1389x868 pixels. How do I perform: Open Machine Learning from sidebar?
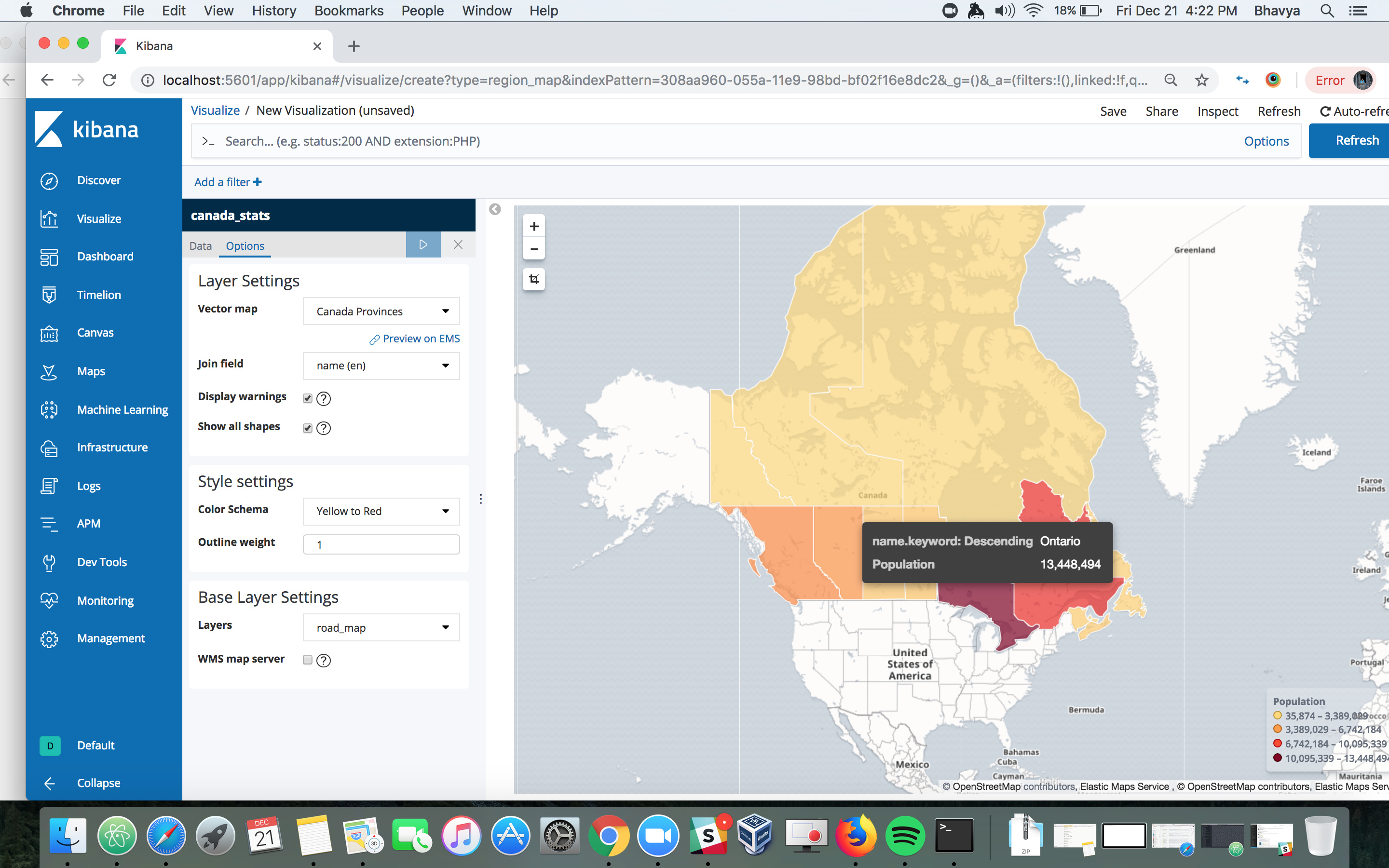pyautogui.click(x=122, y=409)
